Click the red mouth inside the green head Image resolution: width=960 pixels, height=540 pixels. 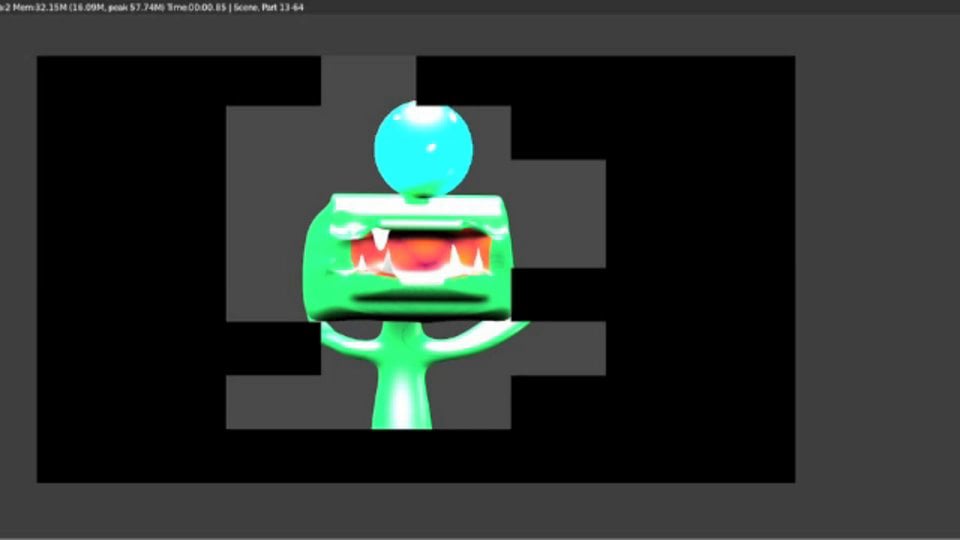[x=420, y=254]
